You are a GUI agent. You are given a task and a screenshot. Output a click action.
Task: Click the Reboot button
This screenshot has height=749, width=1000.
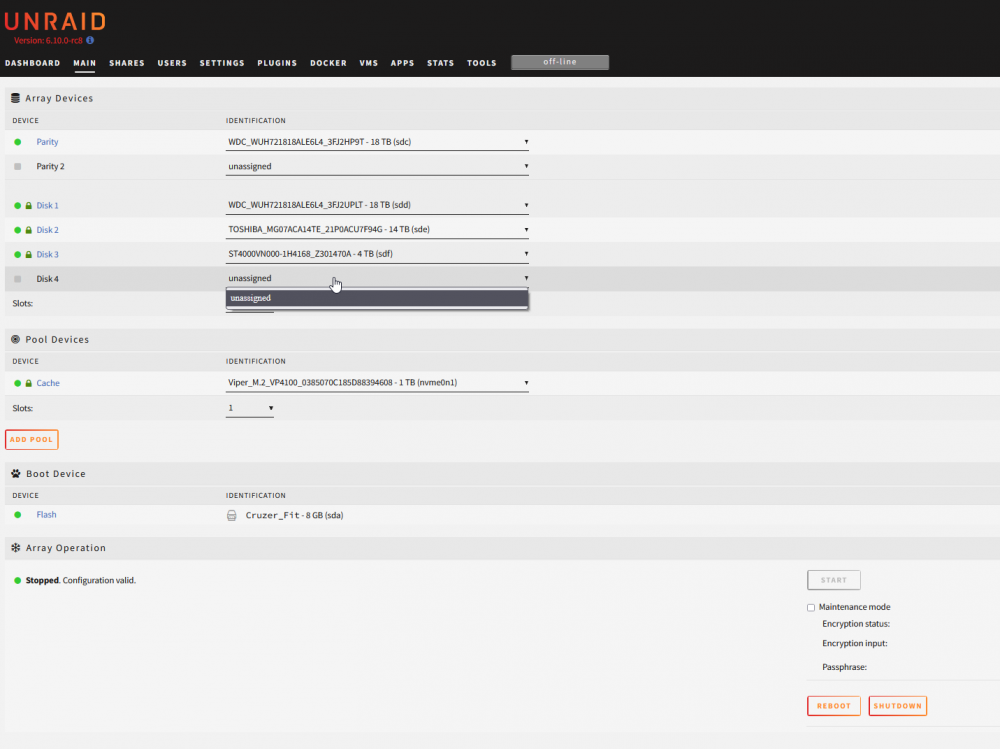(x=834, y=706)
